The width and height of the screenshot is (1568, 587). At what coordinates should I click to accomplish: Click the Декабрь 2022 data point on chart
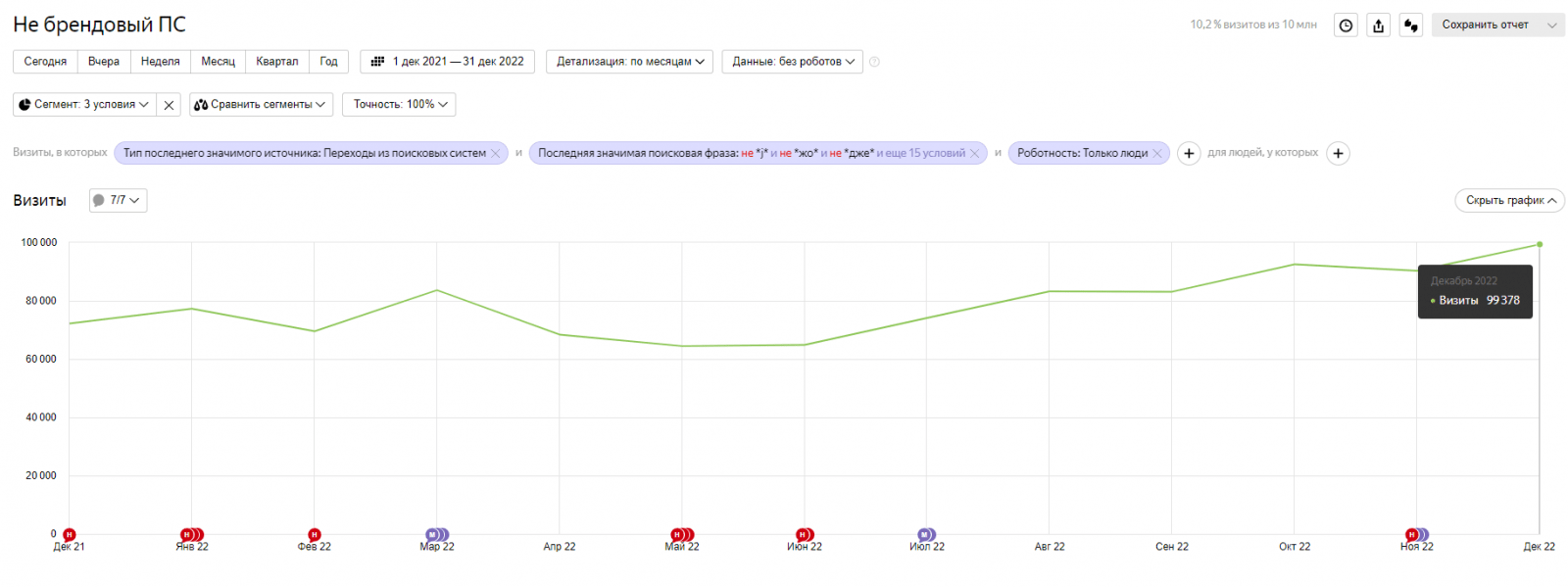1540,244
